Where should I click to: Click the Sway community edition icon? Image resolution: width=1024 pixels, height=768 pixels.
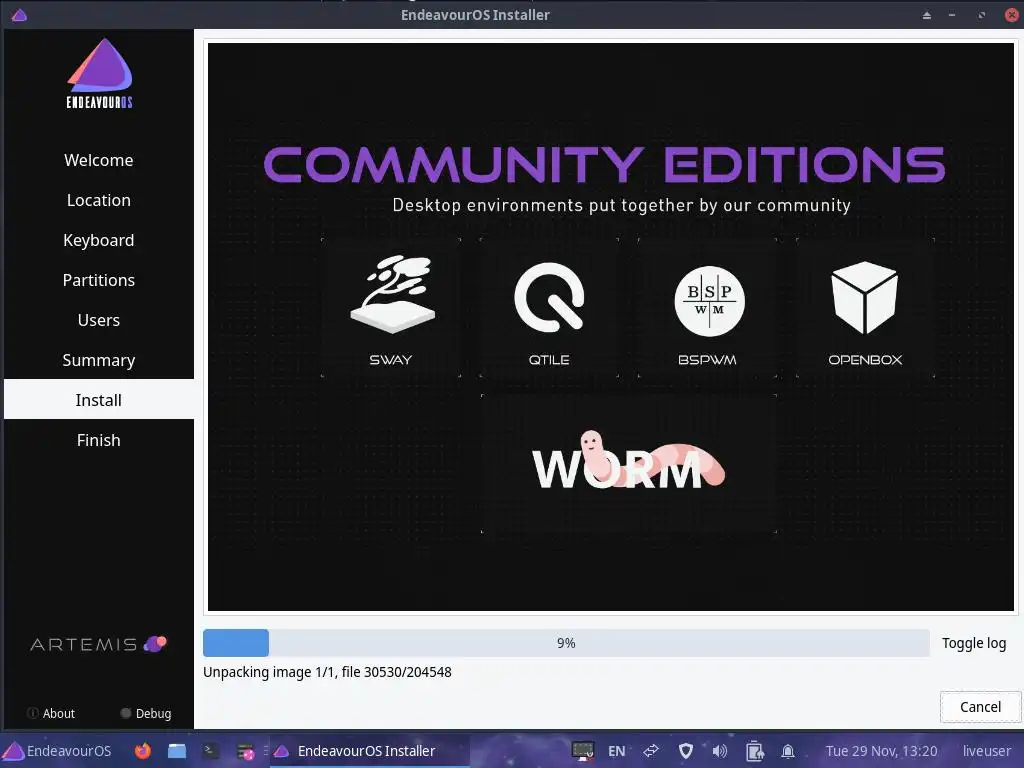(392, 294)
